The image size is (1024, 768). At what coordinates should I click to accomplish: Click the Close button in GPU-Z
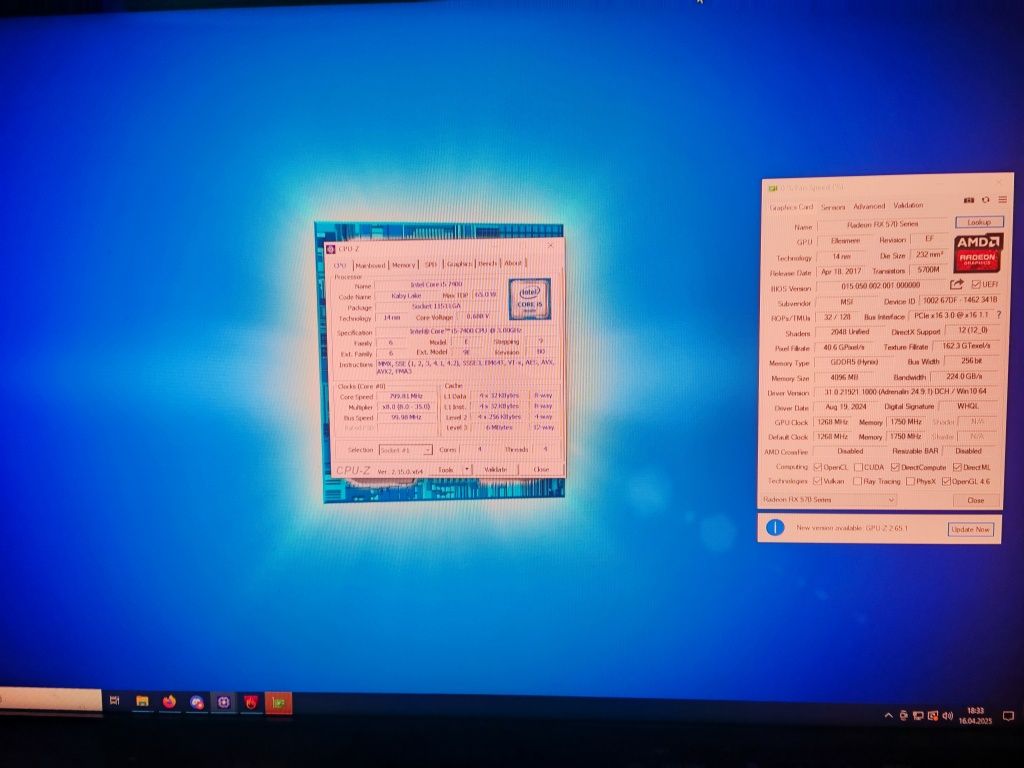point(976,500)
